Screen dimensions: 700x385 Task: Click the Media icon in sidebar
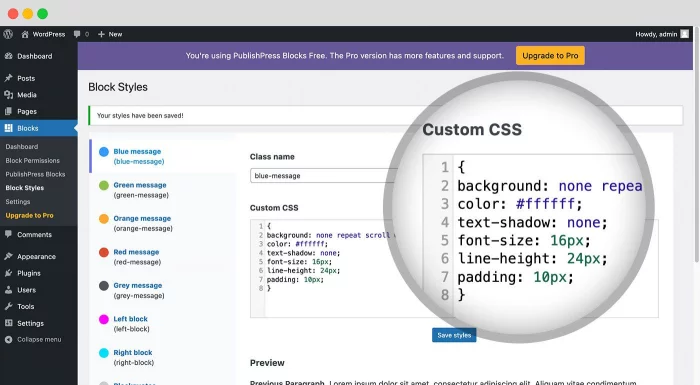(8, 95)
